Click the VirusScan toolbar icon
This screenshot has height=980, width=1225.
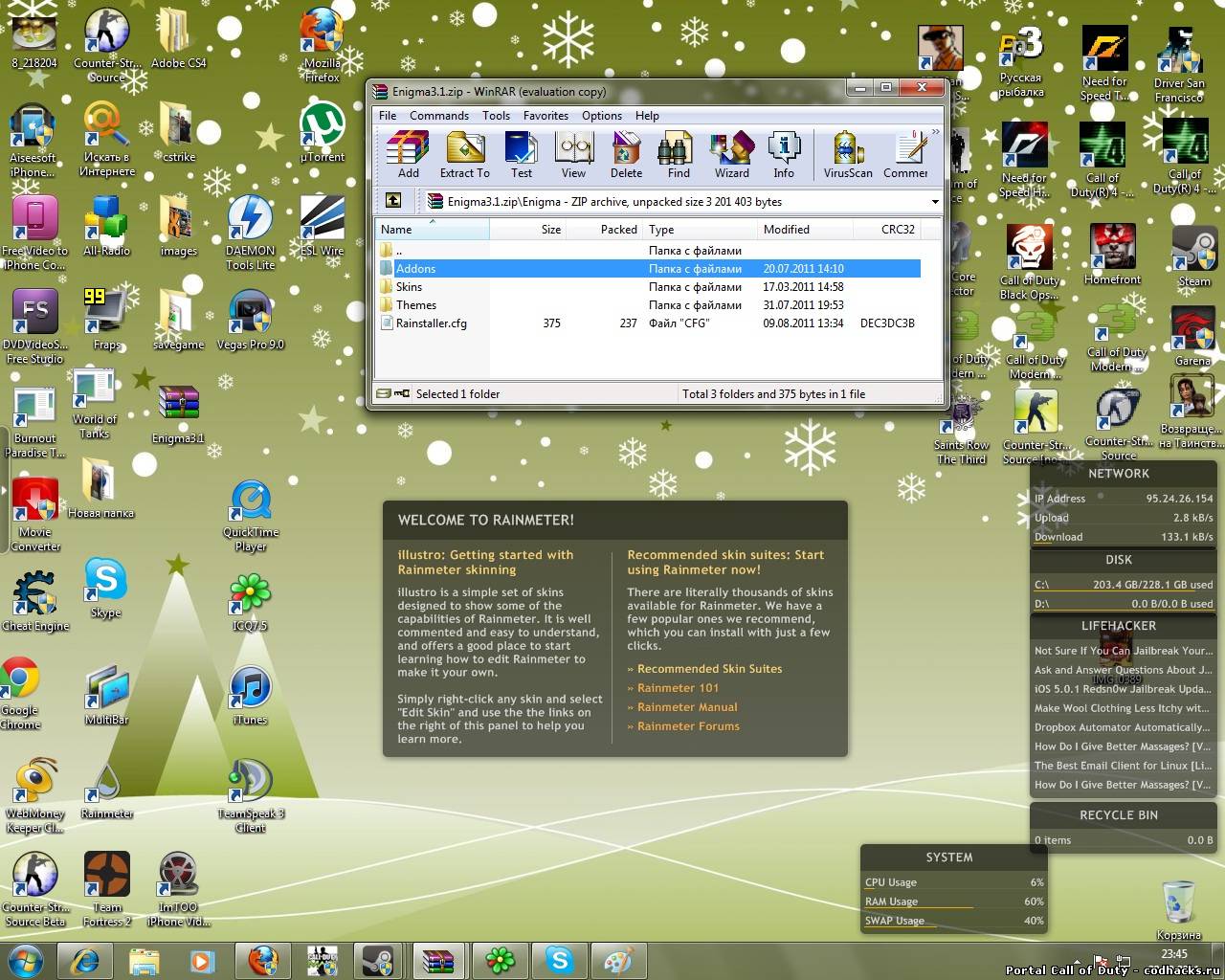(848, 155)
